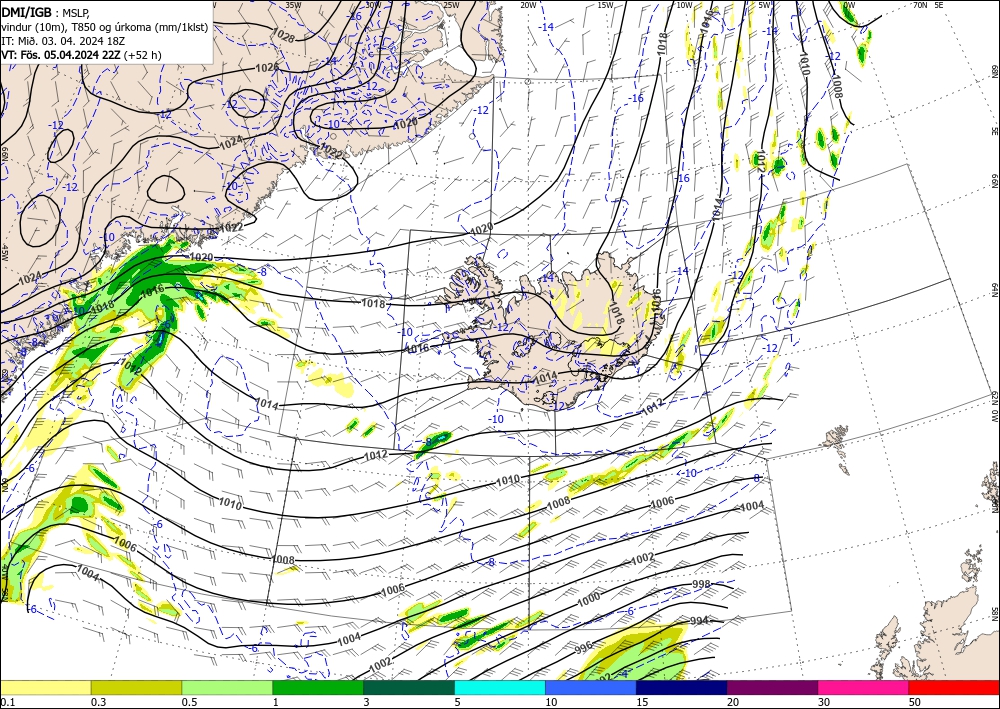Click the legend value '50'
Viewport: 1000px width, 709px height.
point(915,702)
